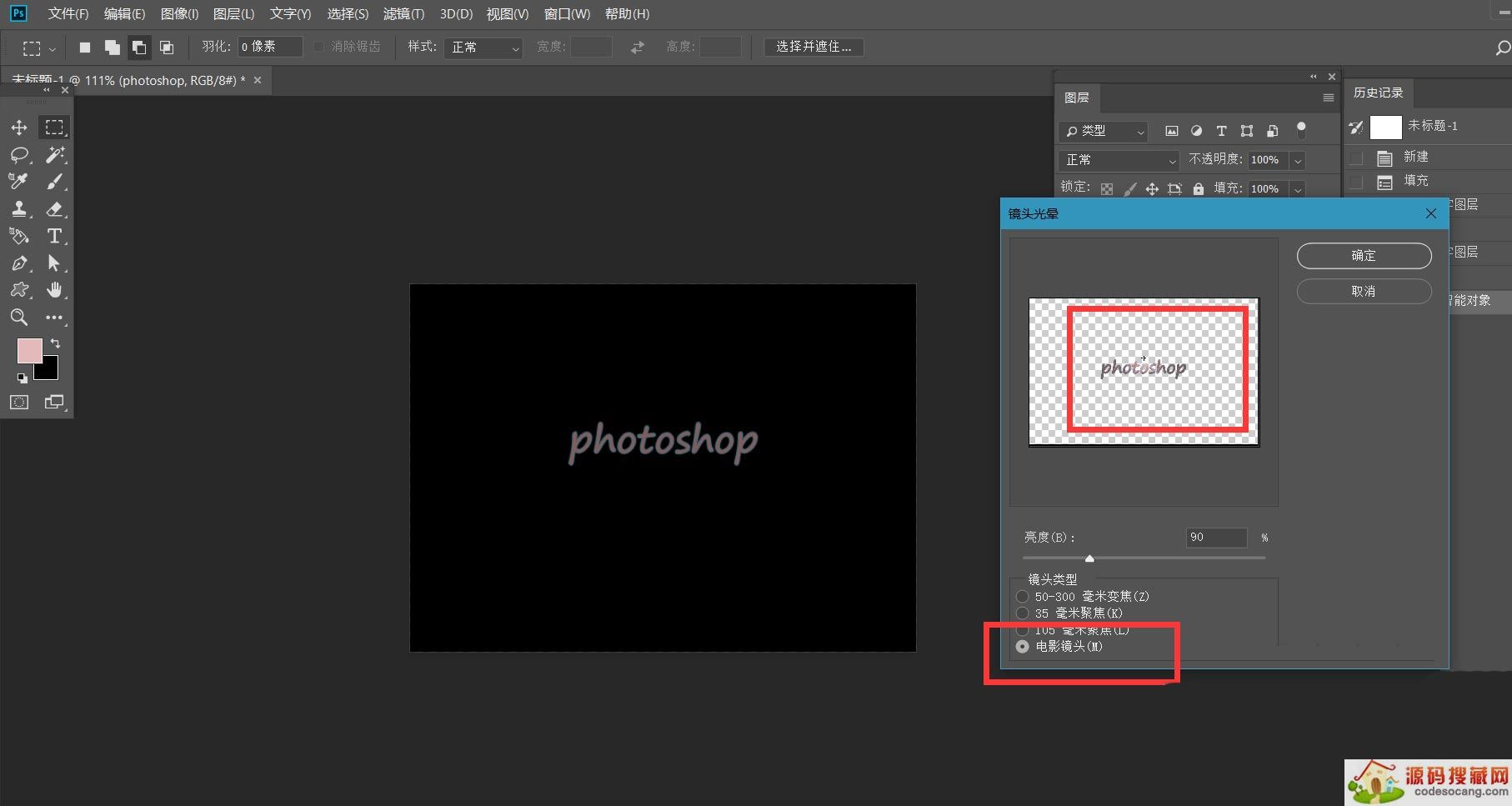This screenshot has height=806, width=1512.
Task: Select the Horizontal Type tool
Action: click(54, 236)
